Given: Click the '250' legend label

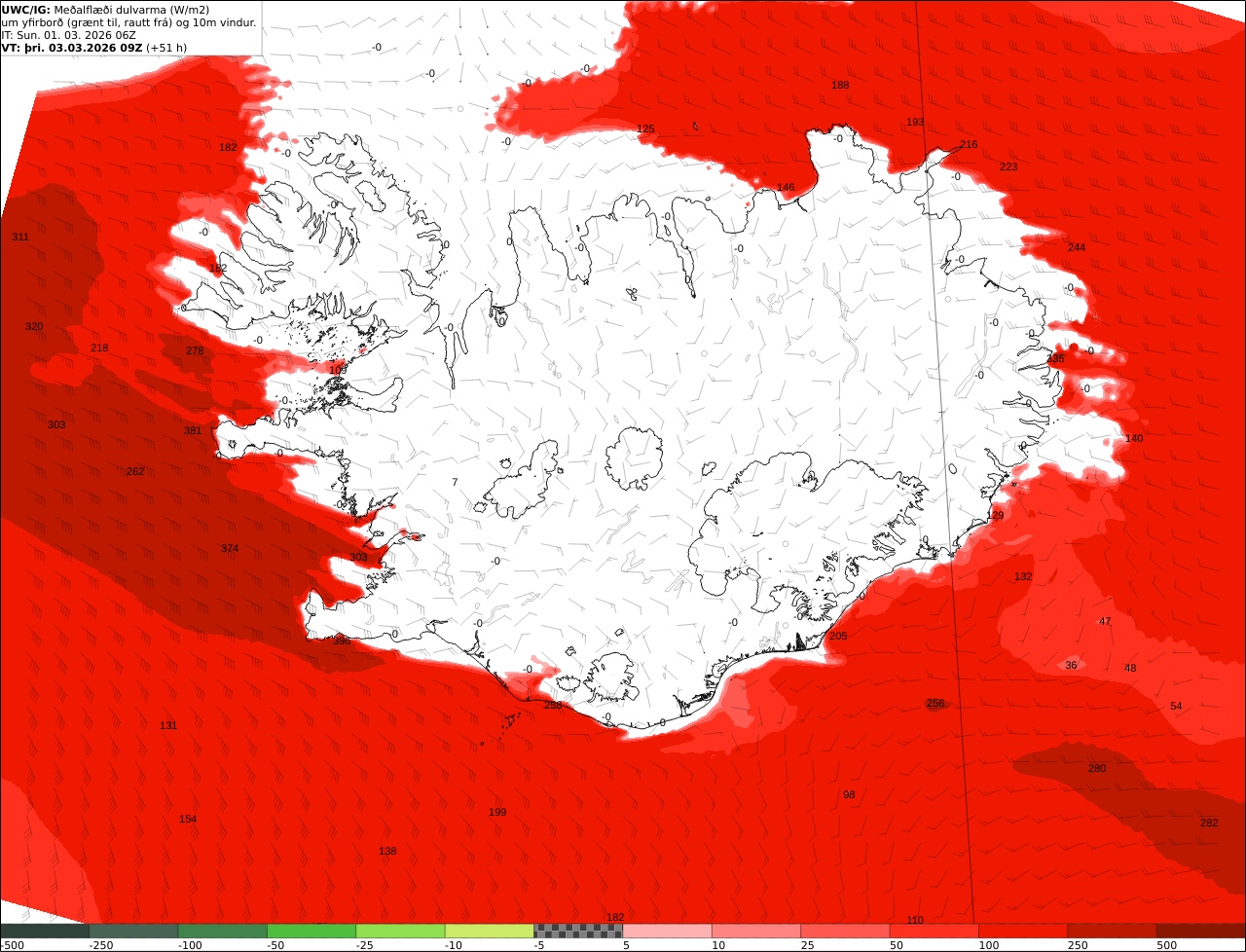Looking at the screenshot, I should click(1078, 945).
